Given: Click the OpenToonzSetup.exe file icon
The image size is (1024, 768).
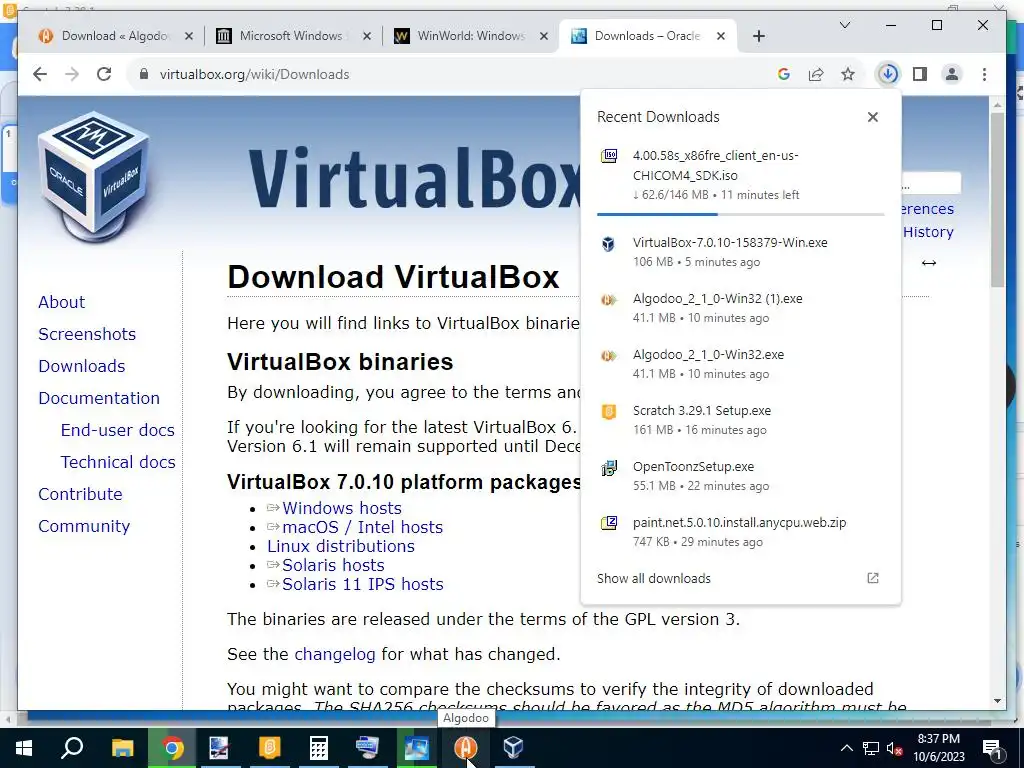Looking at the screenshot, I should 609,468.
